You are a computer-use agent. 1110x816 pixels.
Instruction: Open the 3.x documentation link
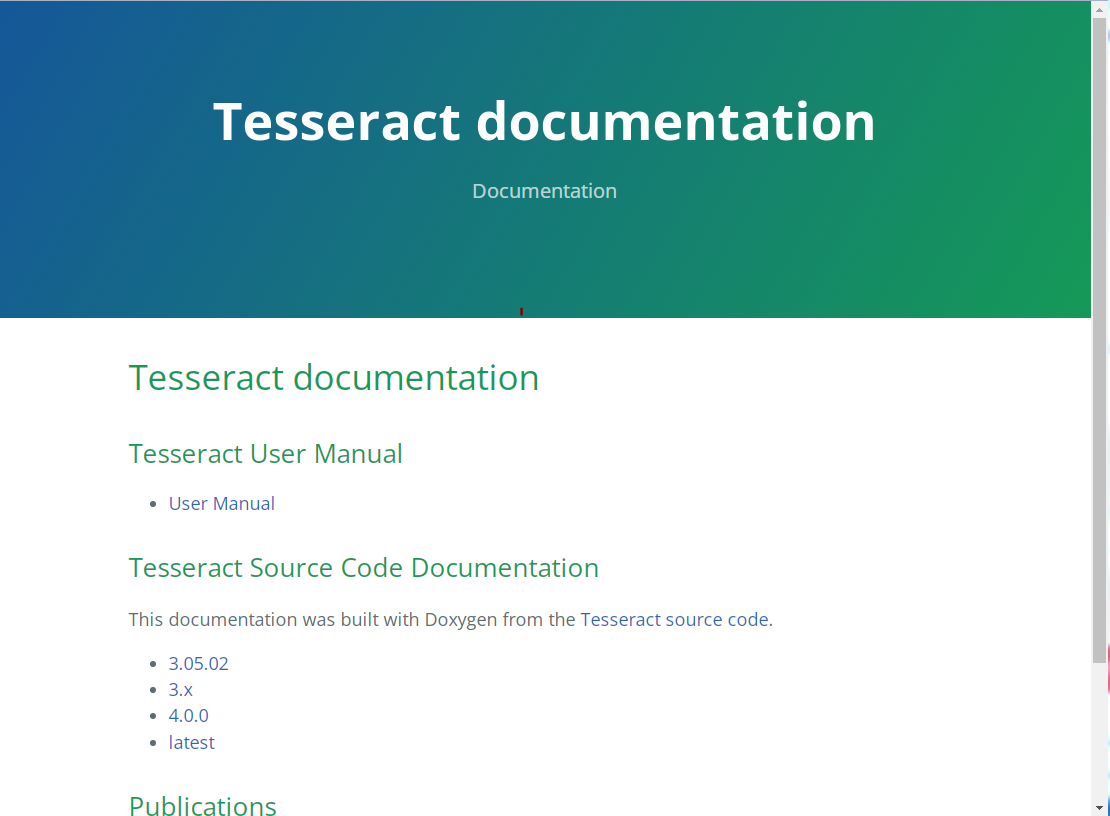(181, 689)
